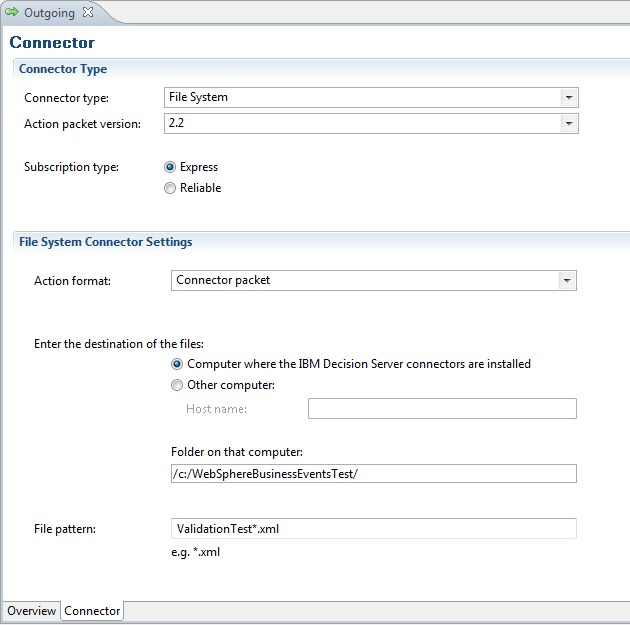
Task: Click the Host name text field
Action: 442,408
